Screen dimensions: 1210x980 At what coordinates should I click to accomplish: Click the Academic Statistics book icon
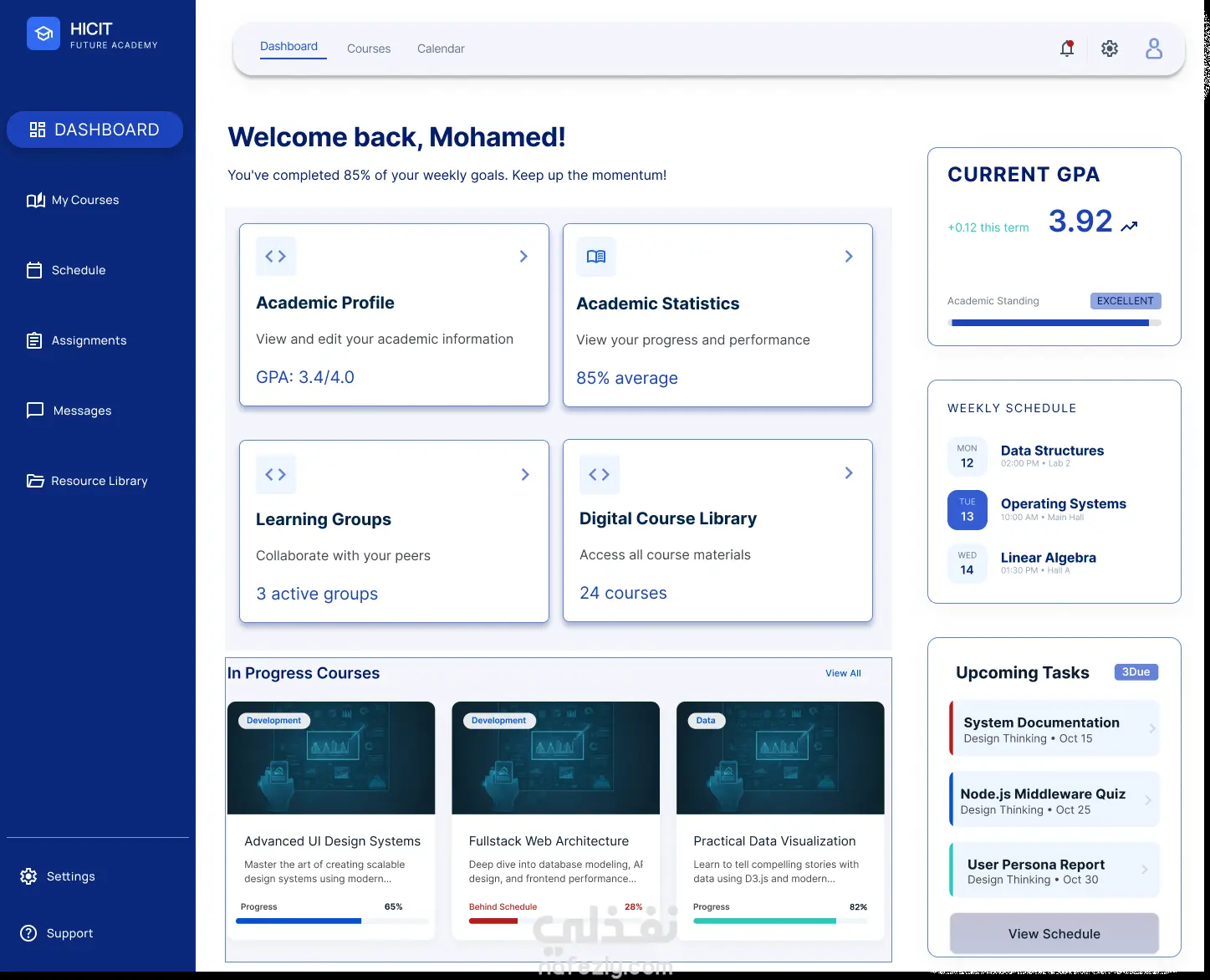point(596,257)
